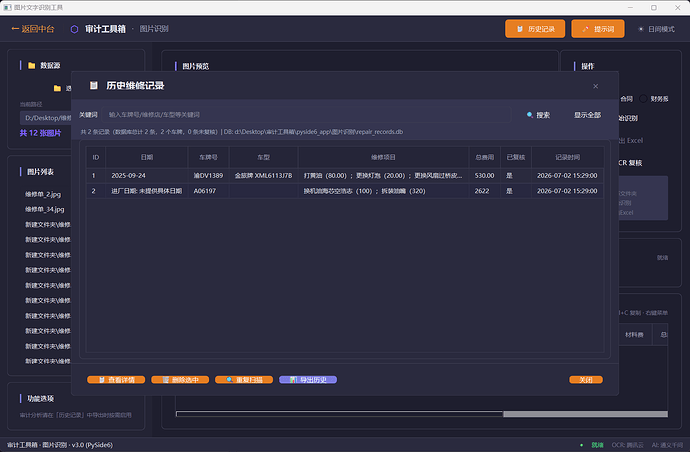
Task: Close the 历史维修记录 dialog with the X
Action: point(595,86)
